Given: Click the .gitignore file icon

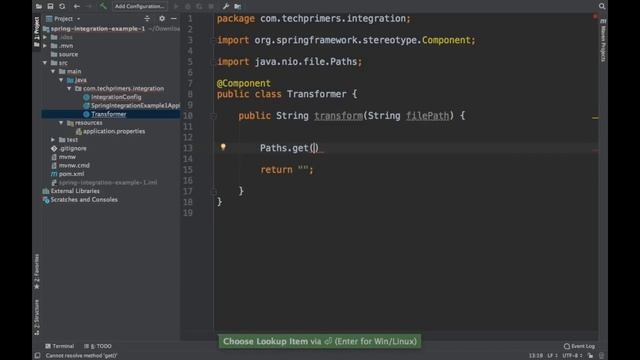Looking at the screenshot, I should coord(54,149).
